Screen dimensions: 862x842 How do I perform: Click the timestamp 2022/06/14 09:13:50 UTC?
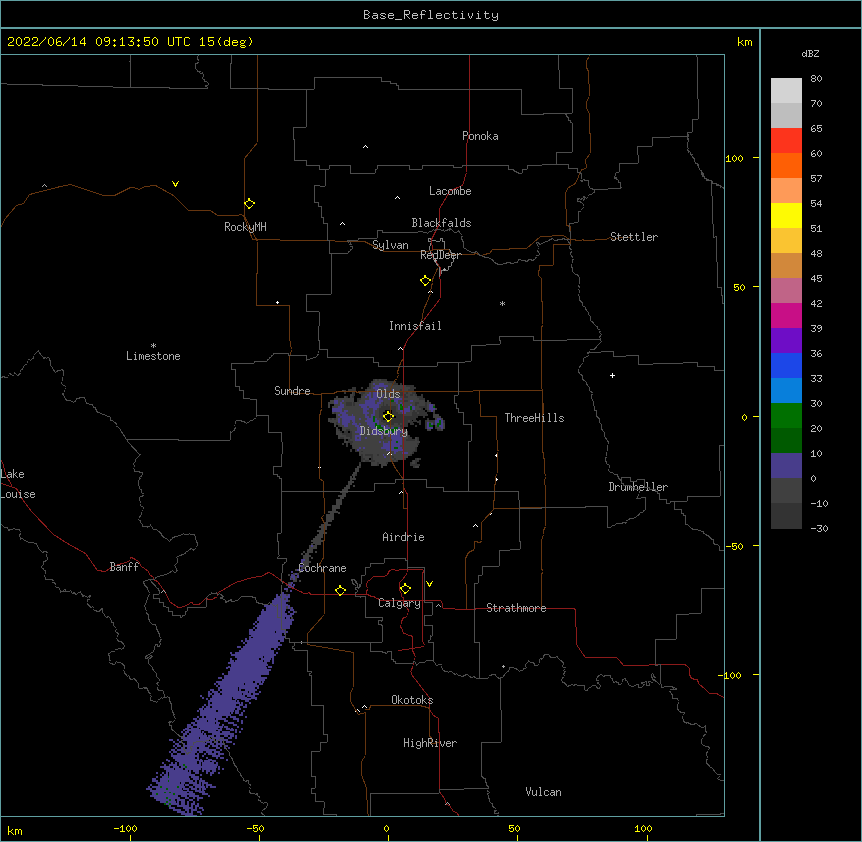coord(98,42)
